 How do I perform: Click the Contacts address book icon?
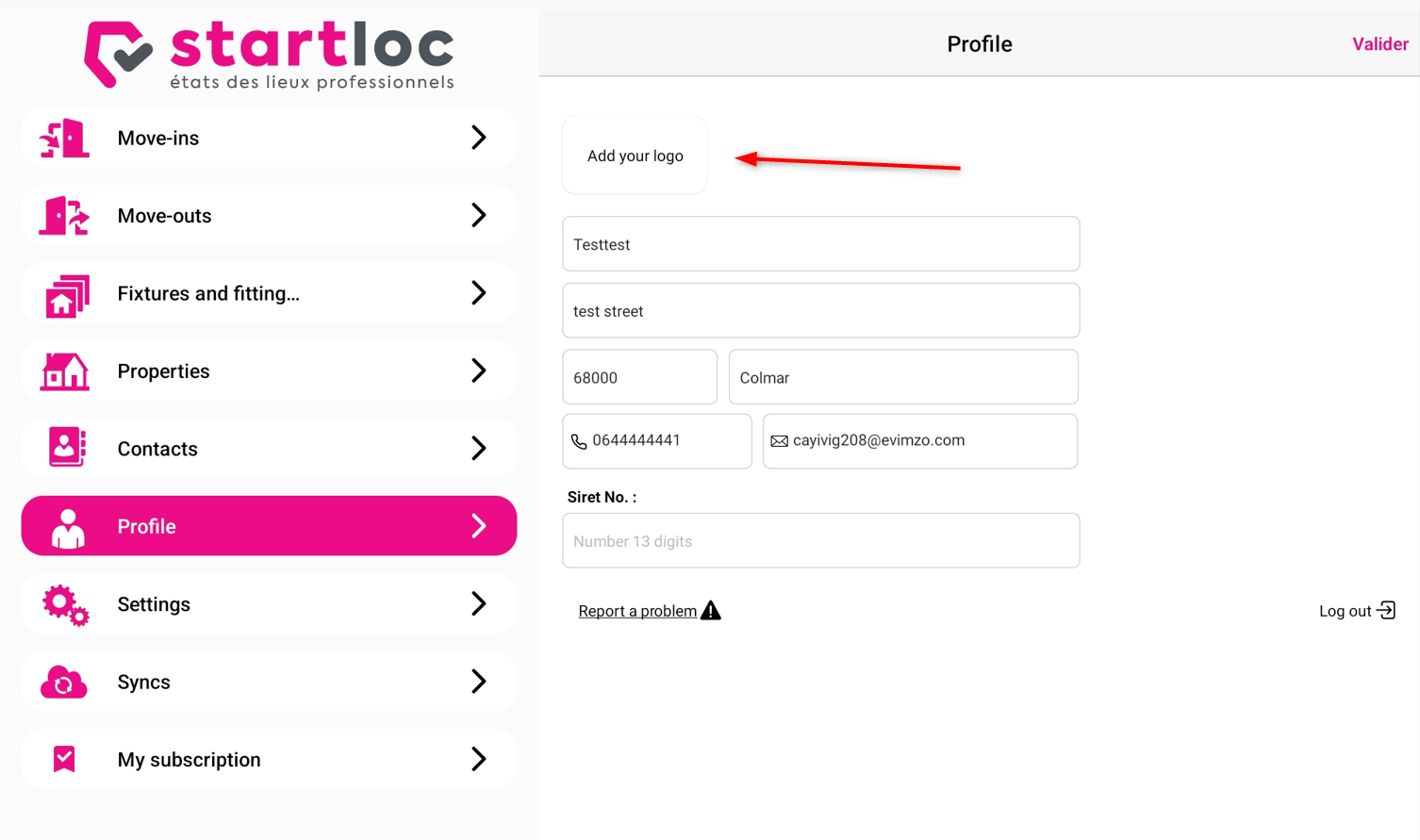pos(67,448)
